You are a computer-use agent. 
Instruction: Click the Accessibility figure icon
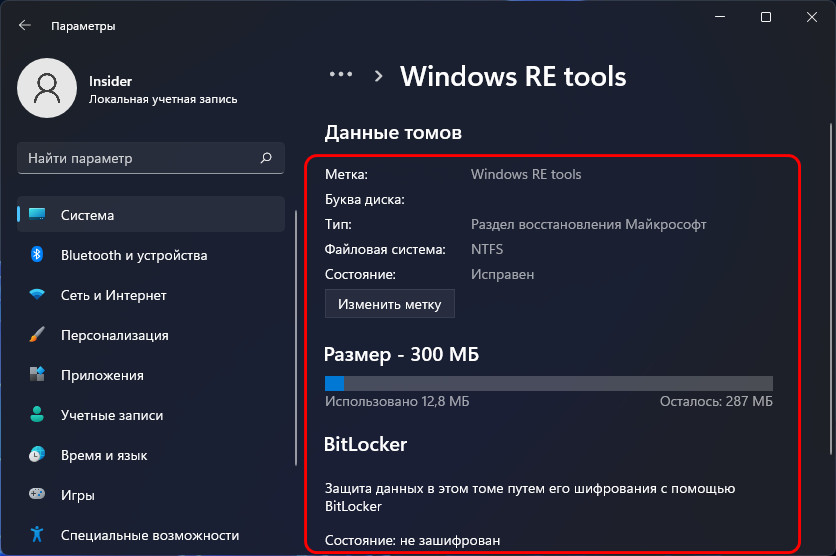click(37, 534)
